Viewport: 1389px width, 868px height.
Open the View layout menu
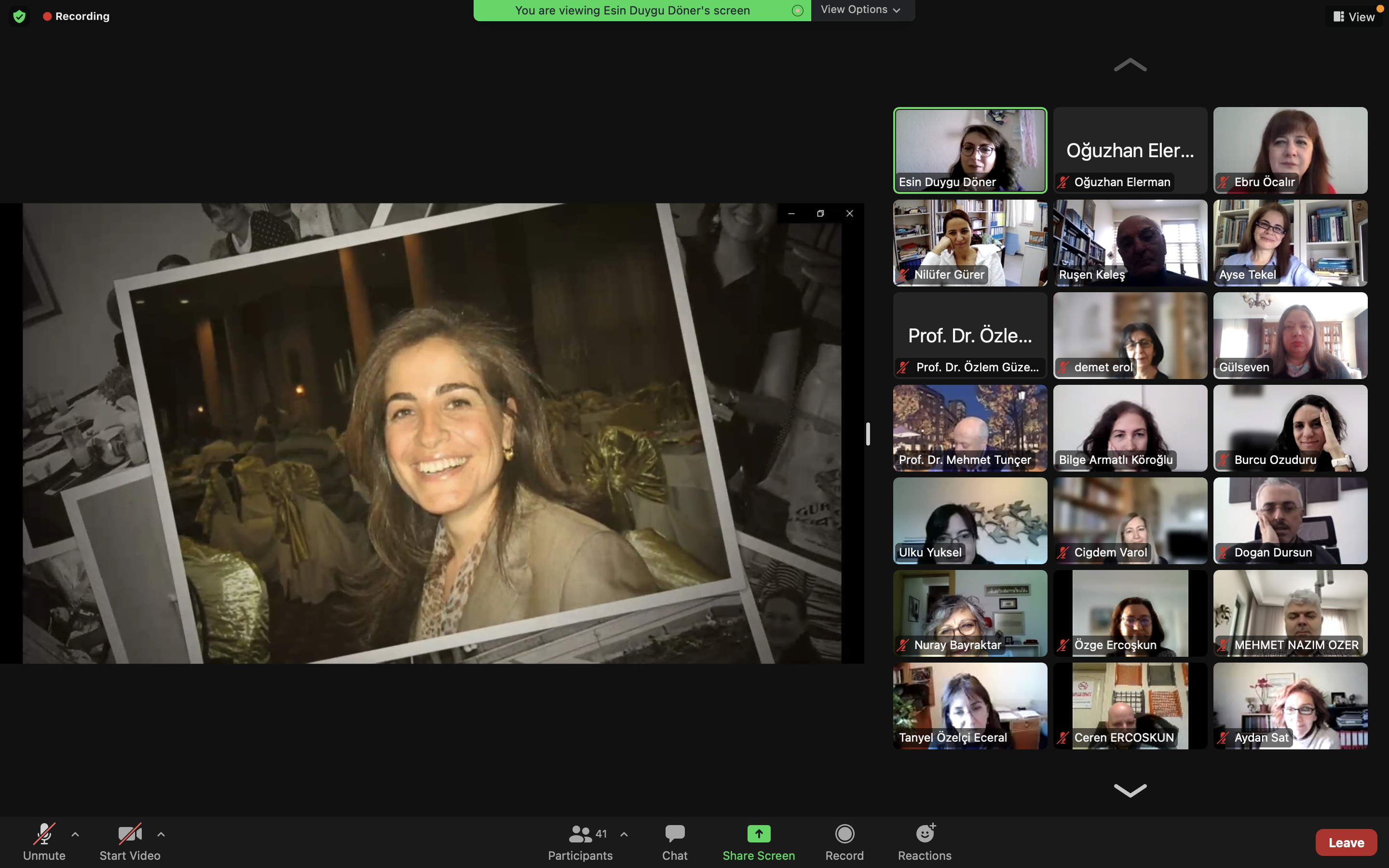1354,17
